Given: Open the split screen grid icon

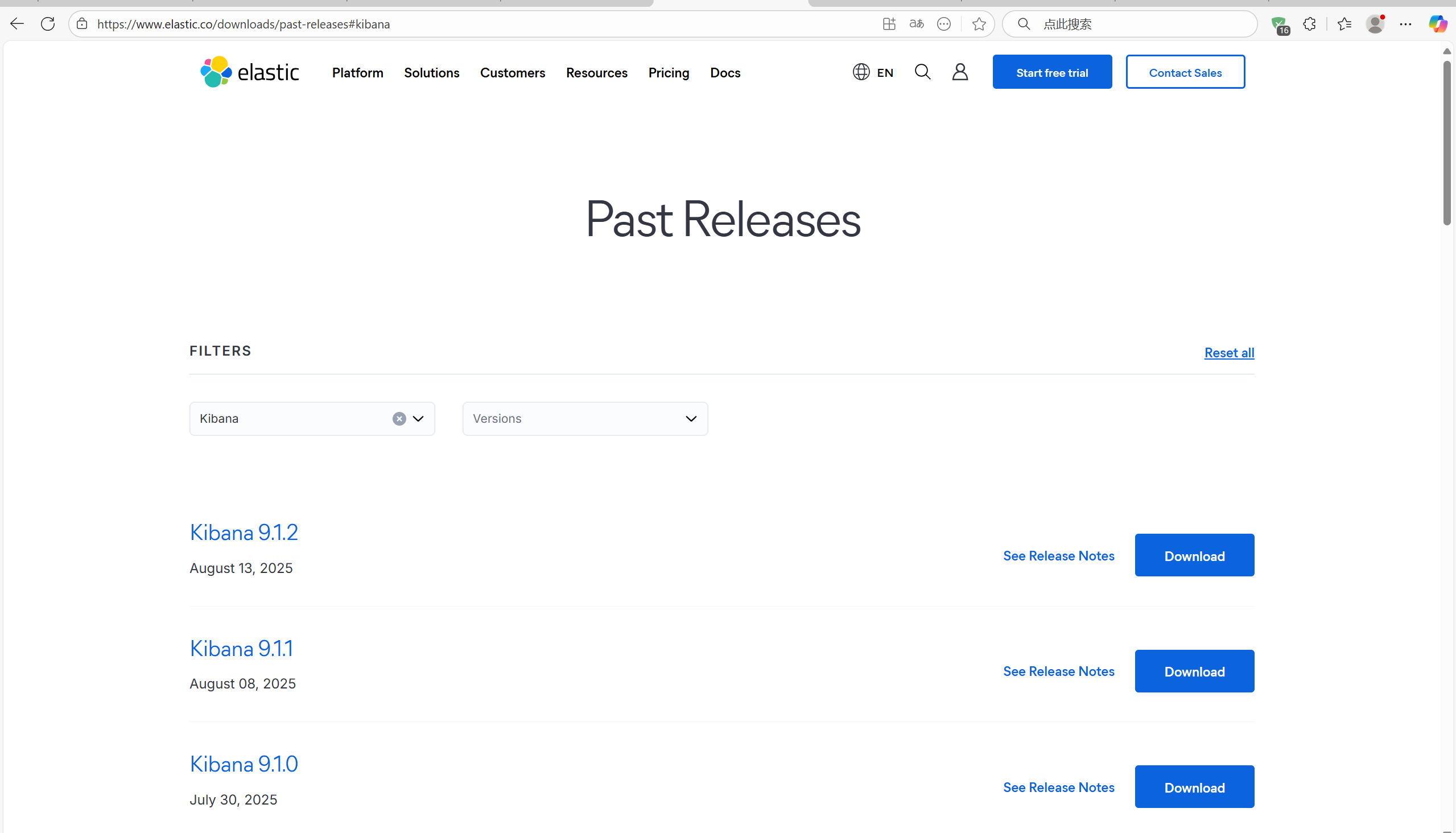Looking at the screenshot, I should 889,24.
